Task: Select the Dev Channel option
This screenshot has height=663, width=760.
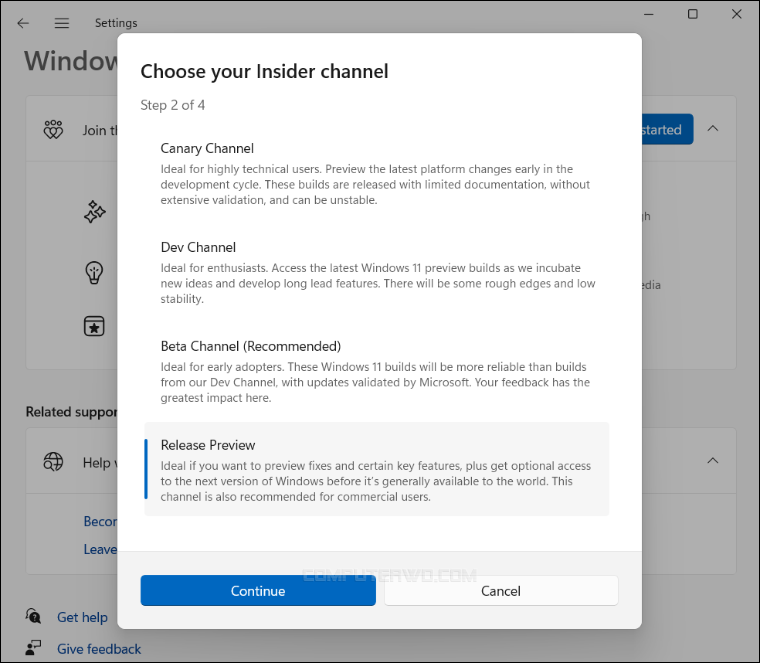Action: 377,272
